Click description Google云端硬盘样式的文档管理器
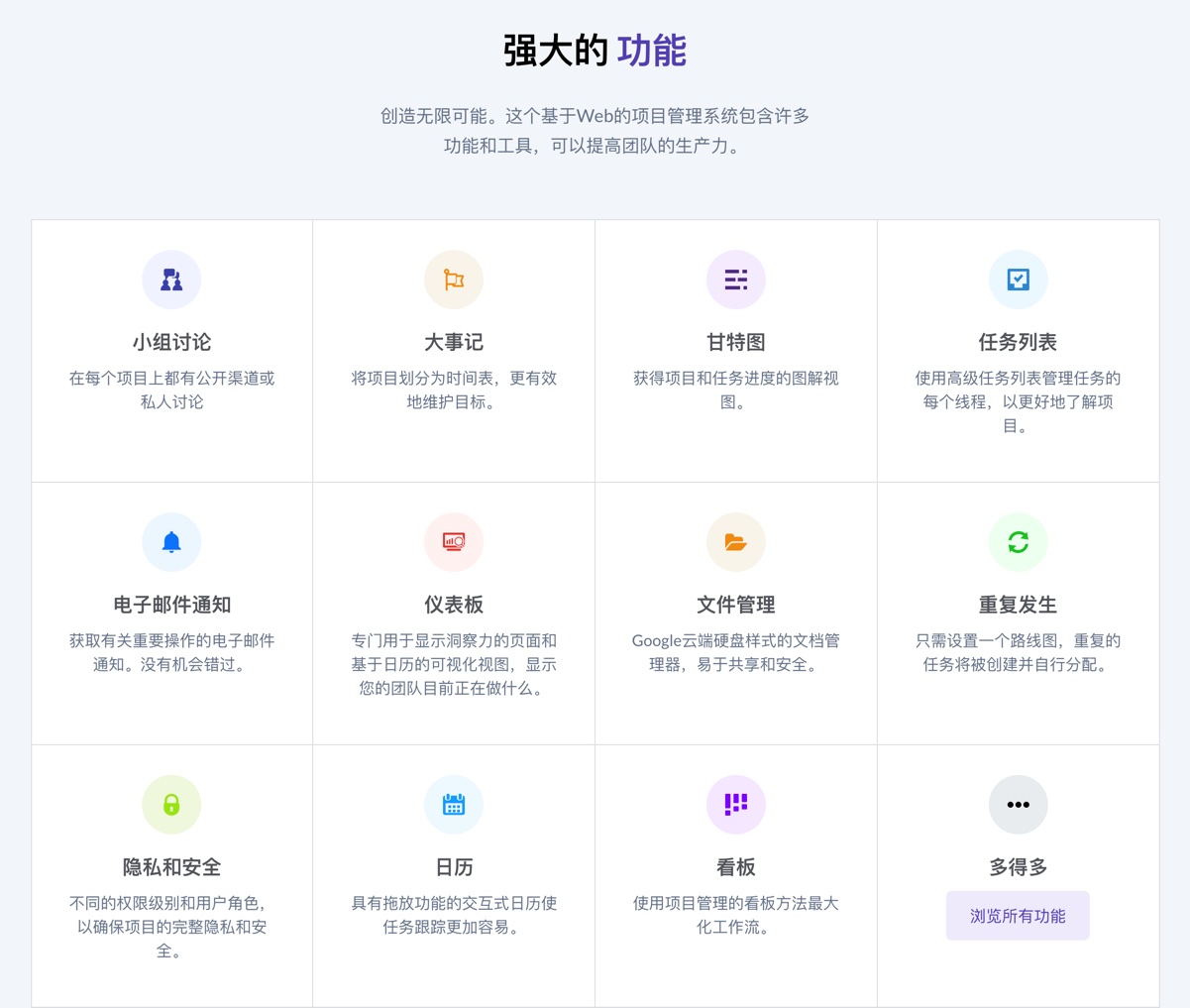1190x1008 pixels. pos(736,652)
